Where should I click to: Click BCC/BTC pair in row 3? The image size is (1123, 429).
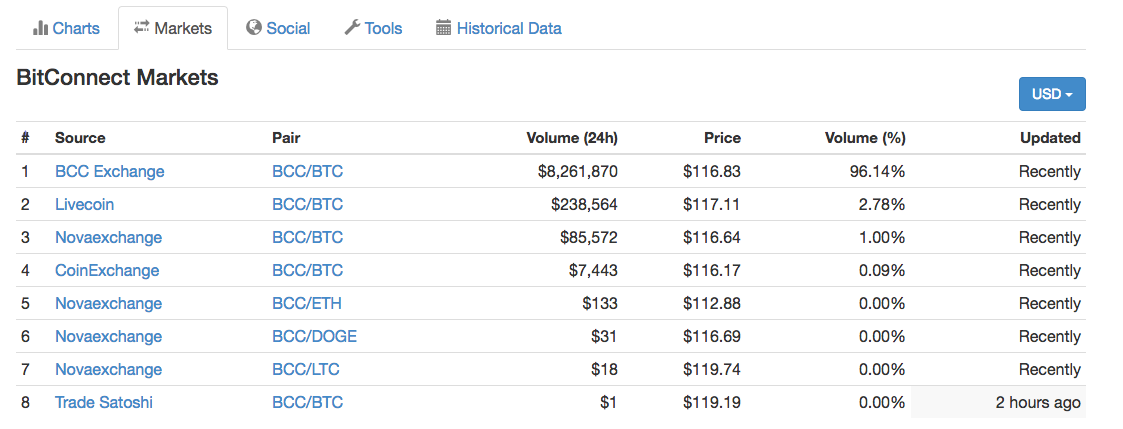pyautogui.click(x=307, y=238)
